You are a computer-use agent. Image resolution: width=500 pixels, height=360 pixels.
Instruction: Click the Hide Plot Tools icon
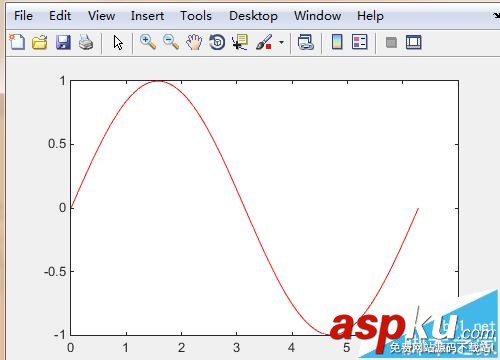tap(391, 42)
